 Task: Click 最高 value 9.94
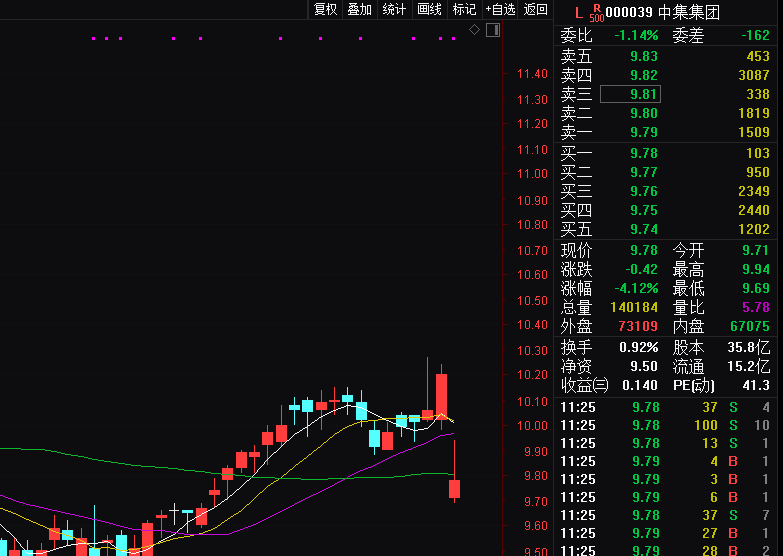756,269
